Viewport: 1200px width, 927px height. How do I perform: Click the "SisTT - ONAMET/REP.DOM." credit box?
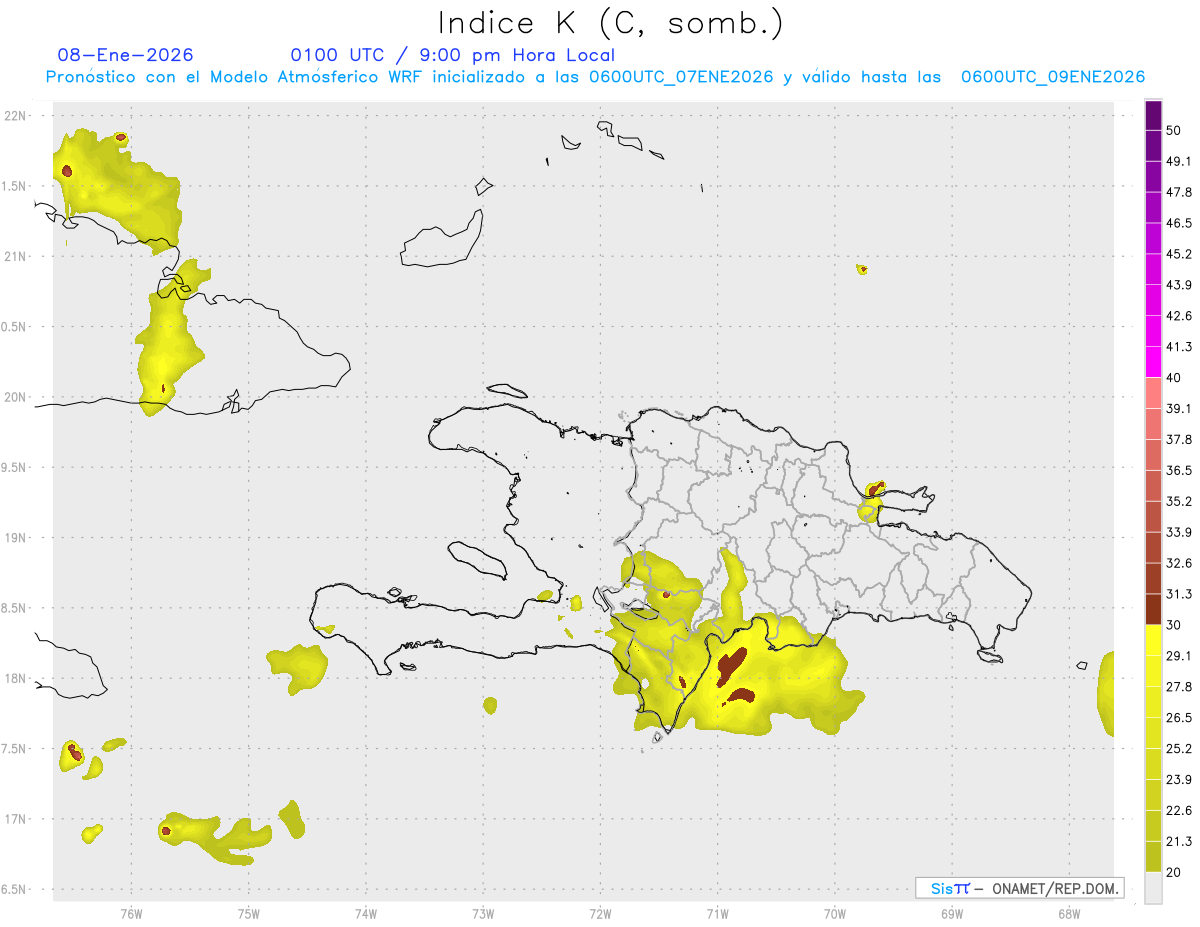point(1019,888)
